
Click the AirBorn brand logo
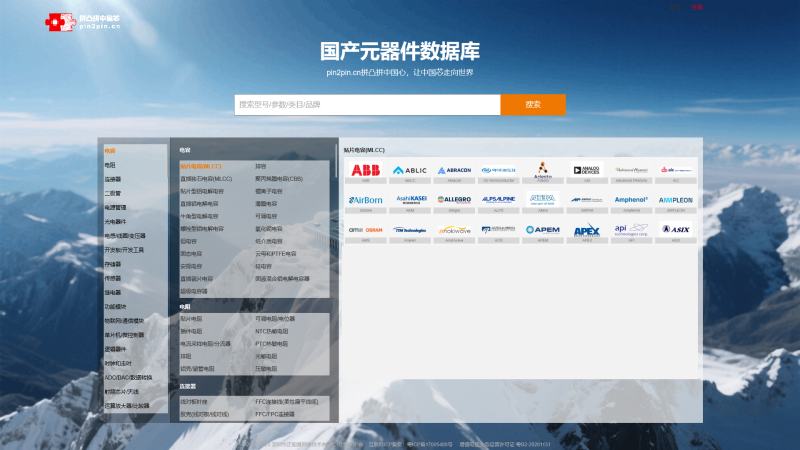[365, 200]
